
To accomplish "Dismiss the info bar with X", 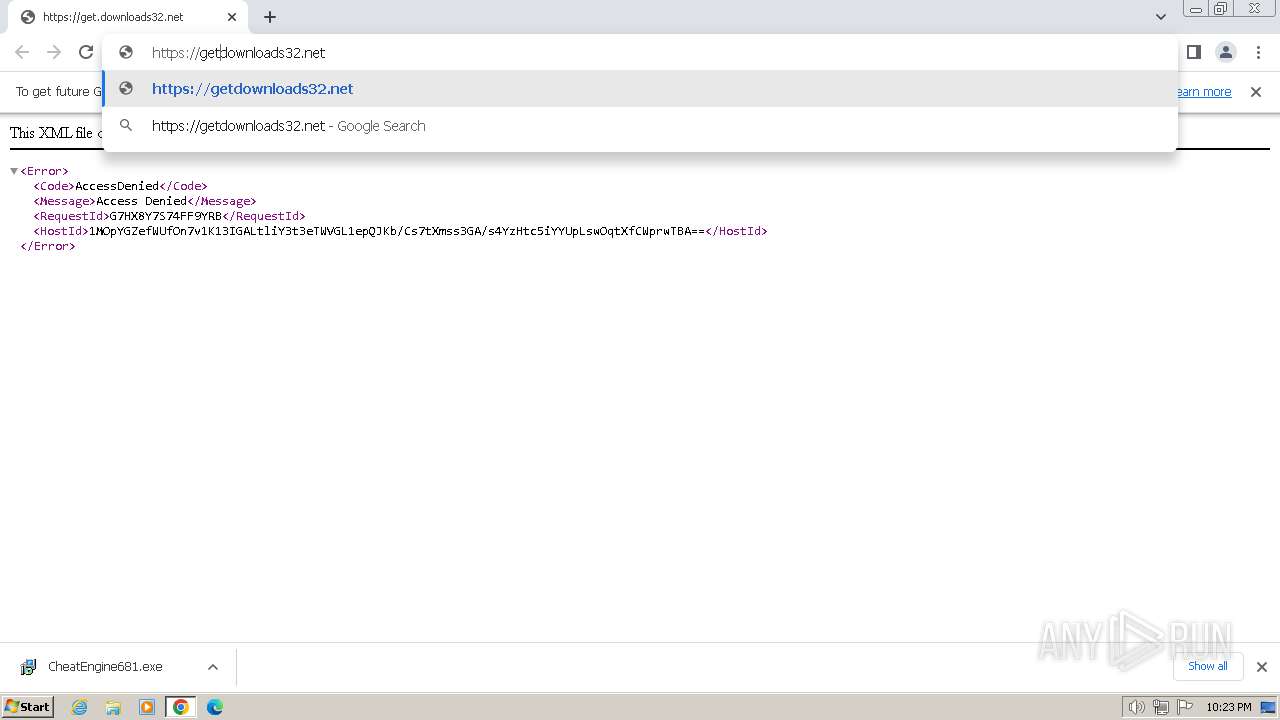I will [1256, 92].
